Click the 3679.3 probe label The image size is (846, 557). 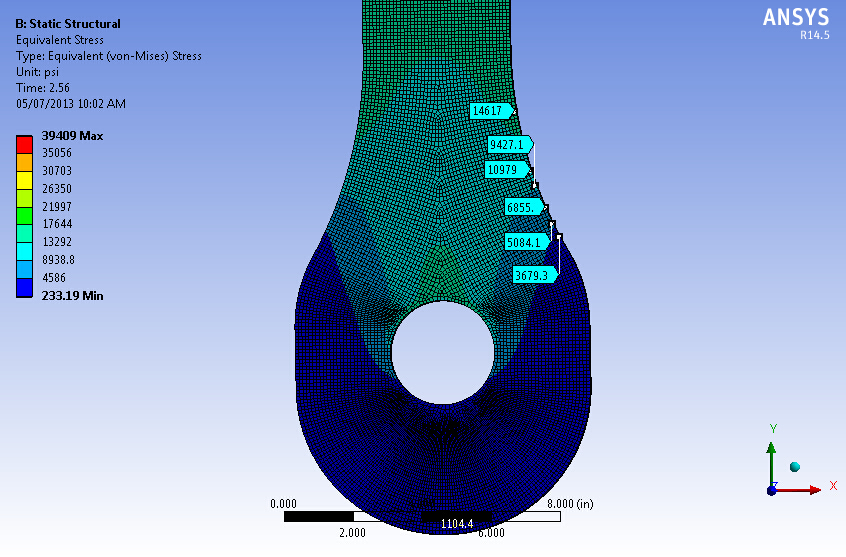532,275
